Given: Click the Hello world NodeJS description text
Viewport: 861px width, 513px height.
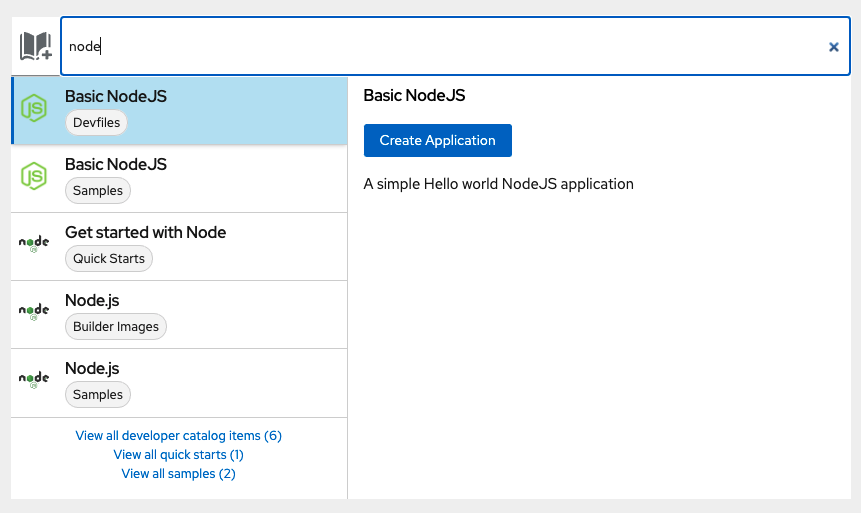Looking at the screenshot, I should pos(499,184).
